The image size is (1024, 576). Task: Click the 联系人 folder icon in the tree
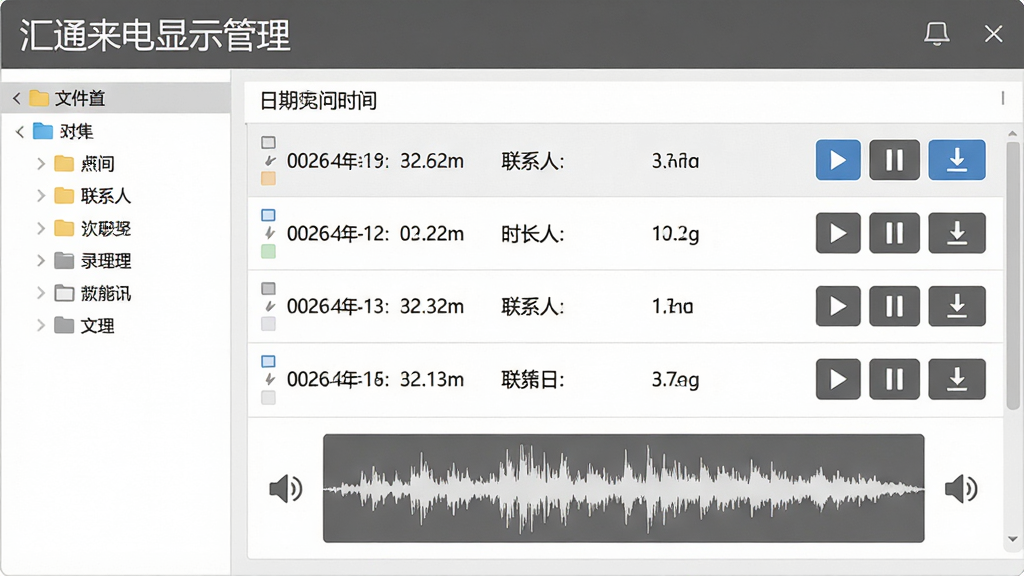[64, 195]
